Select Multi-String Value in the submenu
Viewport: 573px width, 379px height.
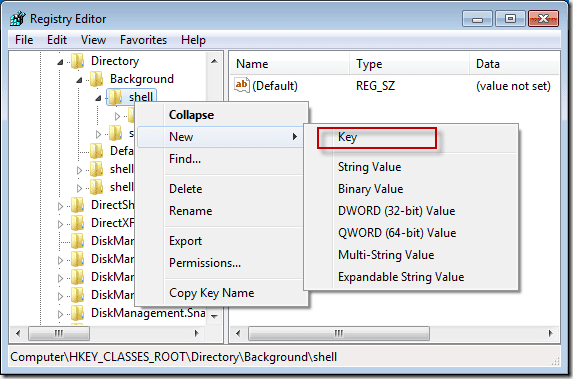tap(411, 255)
